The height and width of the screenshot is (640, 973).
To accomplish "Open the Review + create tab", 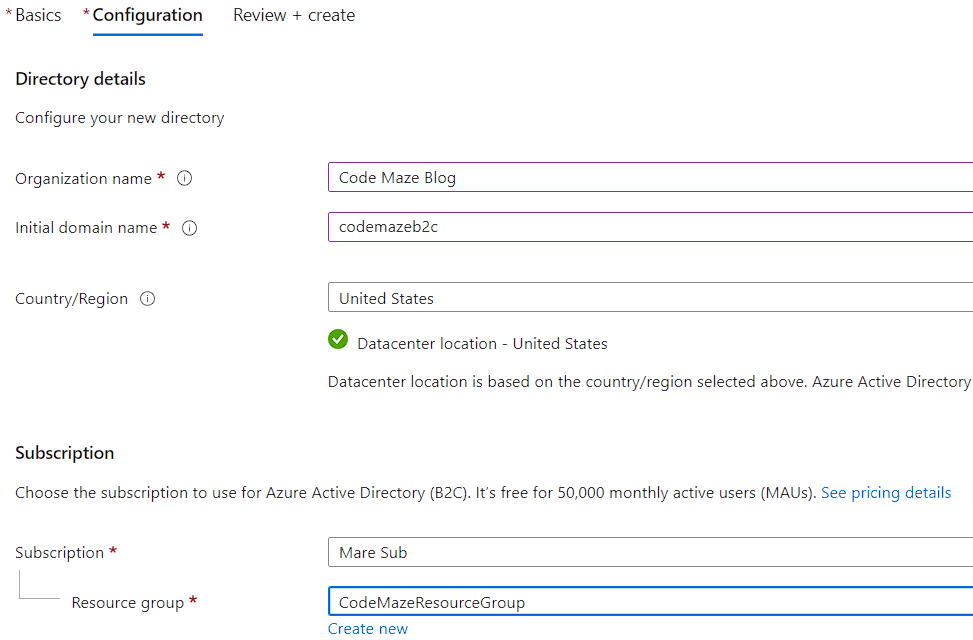I will pos(294,16).
